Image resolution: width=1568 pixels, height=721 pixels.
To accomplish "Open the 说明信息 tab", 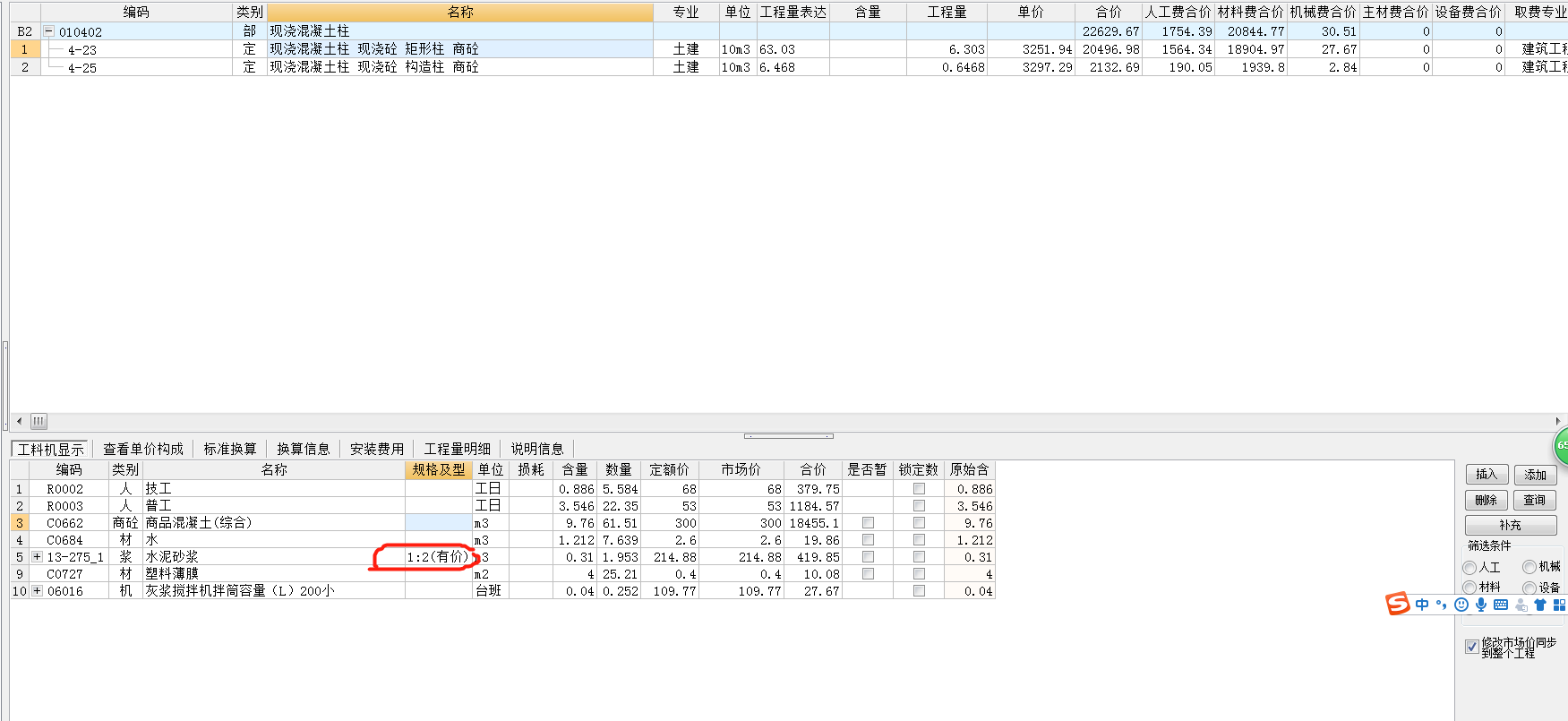I will coord(537,450).
